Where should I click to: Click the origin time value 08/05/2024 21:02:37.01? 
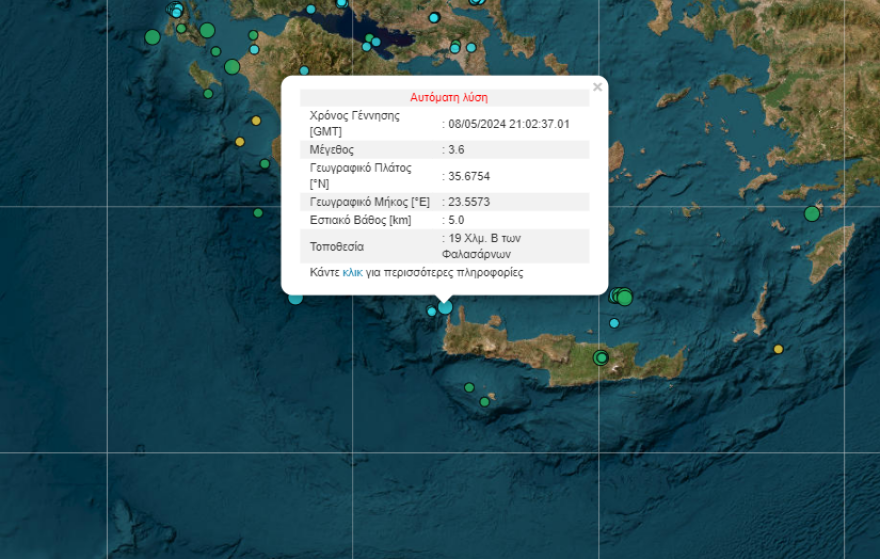click(509, 124)
